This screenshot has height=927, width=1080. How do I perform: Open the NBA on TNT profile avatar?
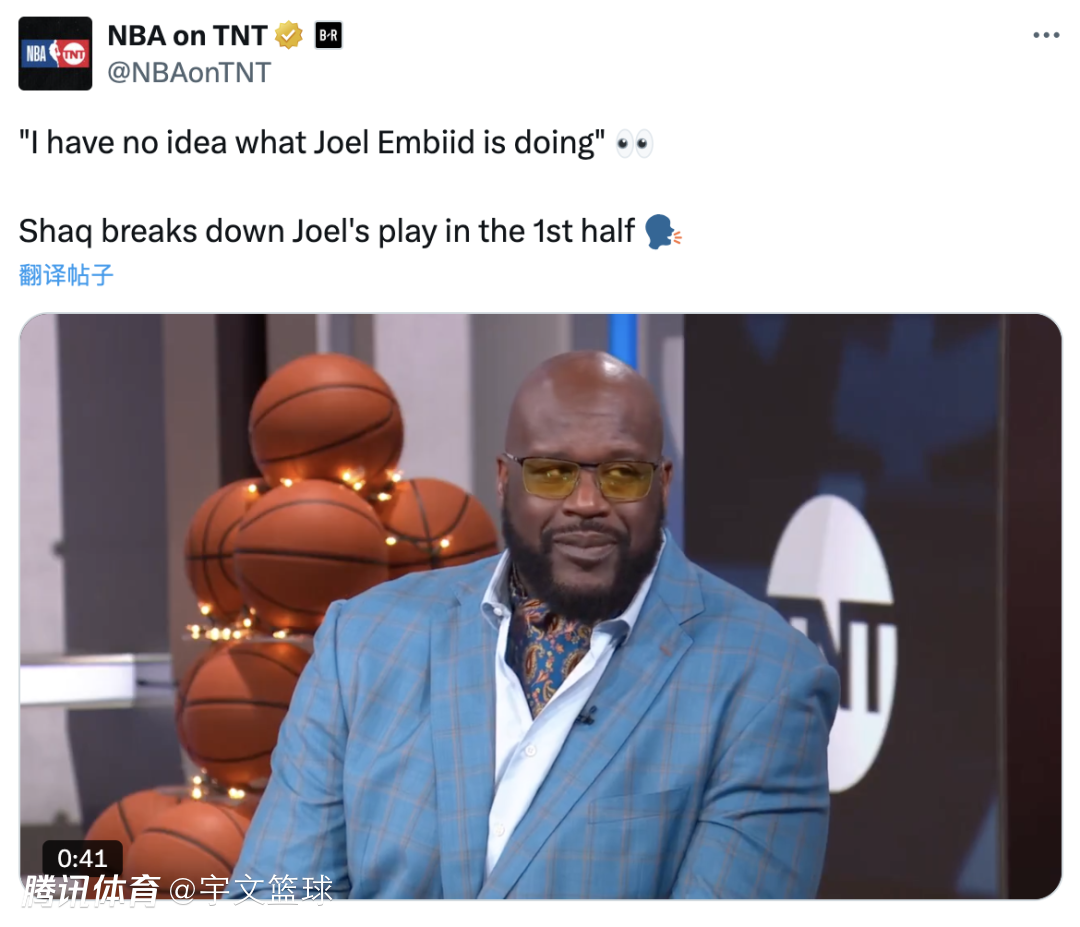click(55, 54)
